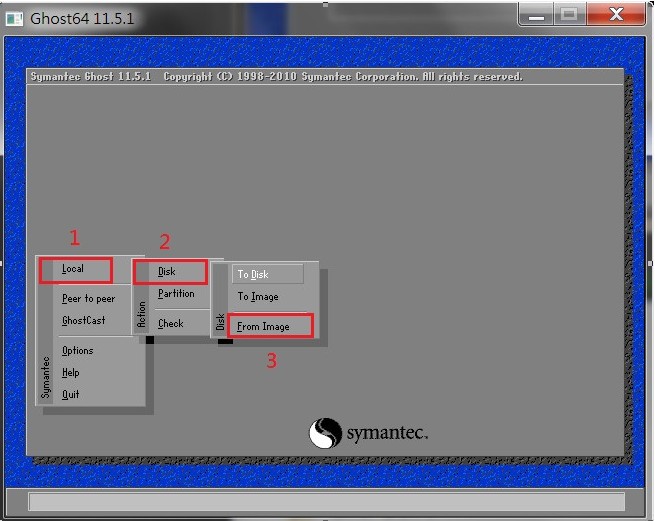Click the Ghost64 title bar app icon

(x=14, y=19)
